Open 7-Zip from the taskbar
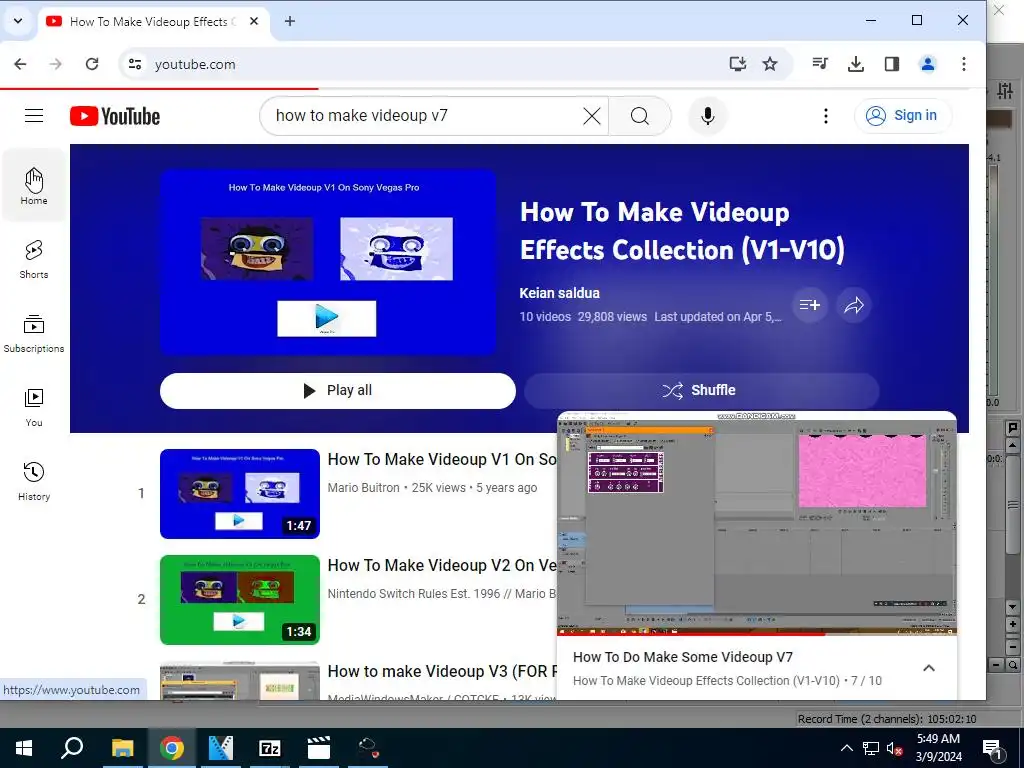The width and height of the screenshot is (1024, 768). tap(270, 748)
